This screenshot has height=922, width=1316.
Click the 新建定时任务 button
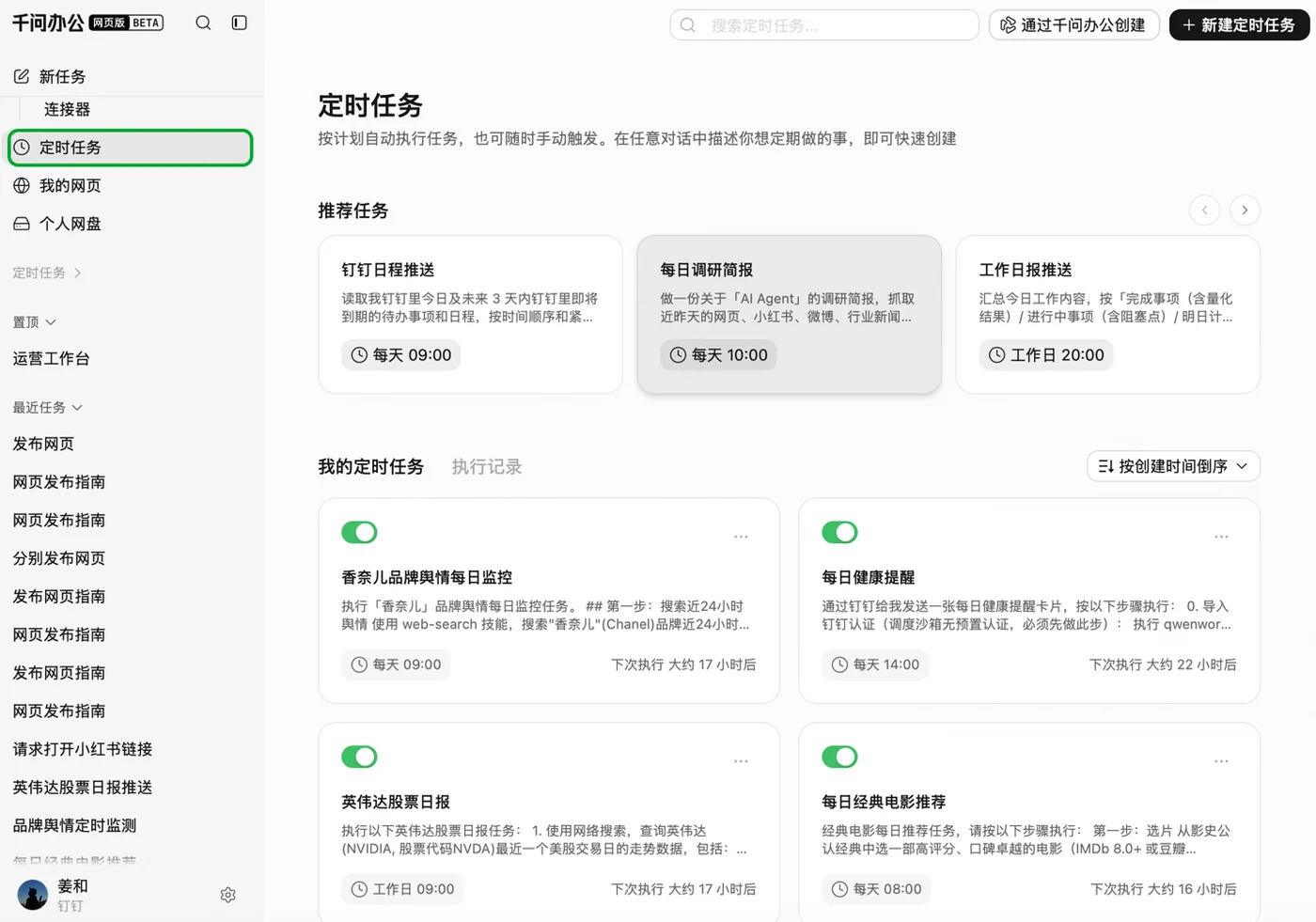click(1239, 25)
